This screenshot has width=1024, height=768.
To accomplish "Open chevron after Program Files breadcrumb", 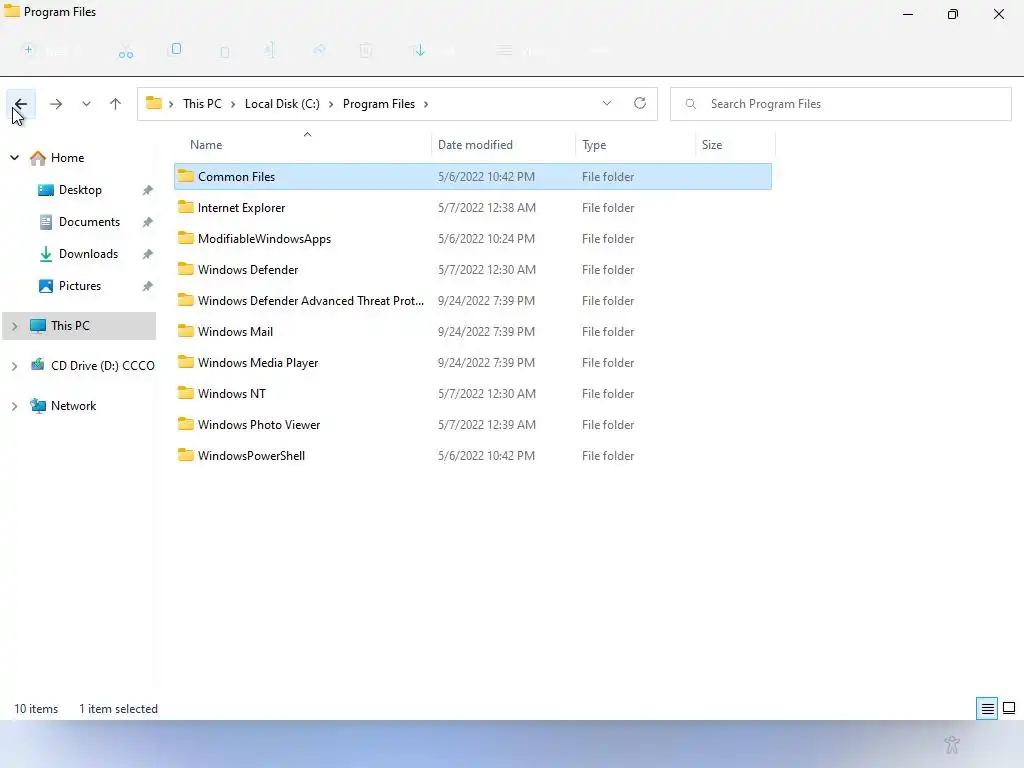I will point(426,104).
